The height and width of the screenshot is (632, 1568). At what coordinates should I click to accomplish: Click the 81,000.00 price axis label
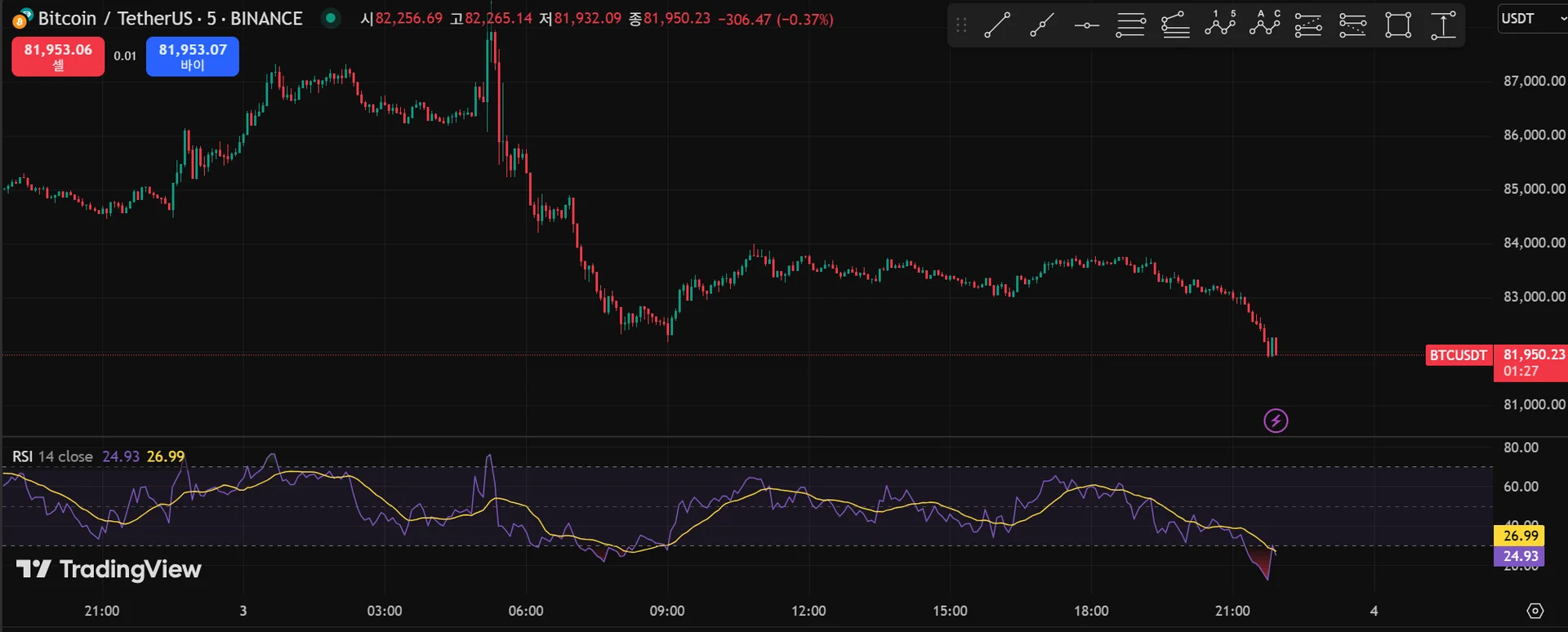pos(1535,404)
